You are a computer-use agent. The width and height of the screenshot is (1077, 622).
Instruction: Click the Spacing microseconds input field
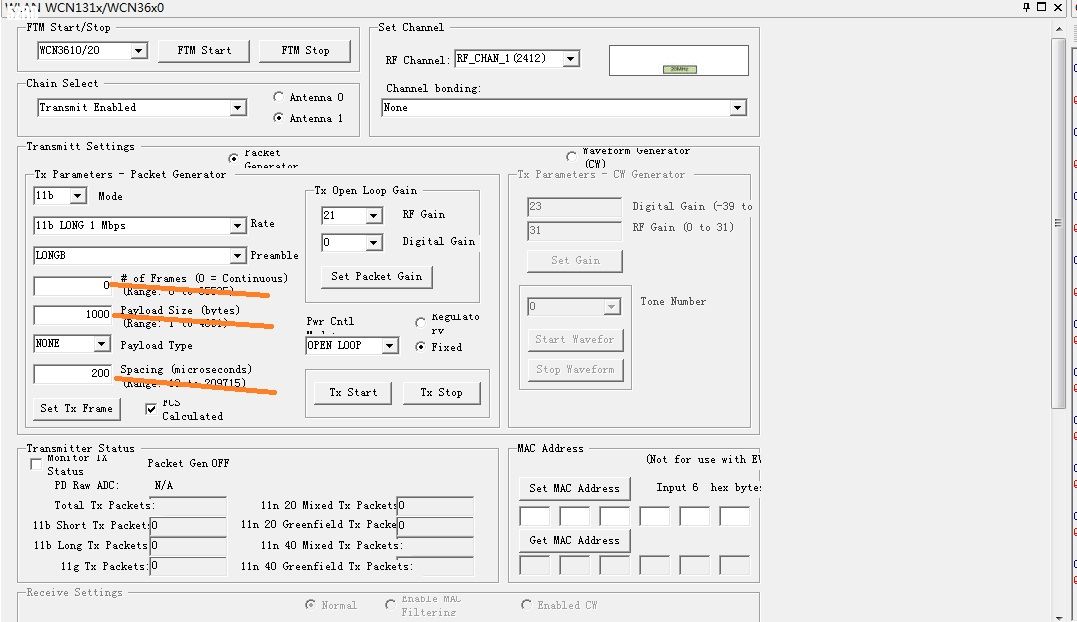coord(73,373)
